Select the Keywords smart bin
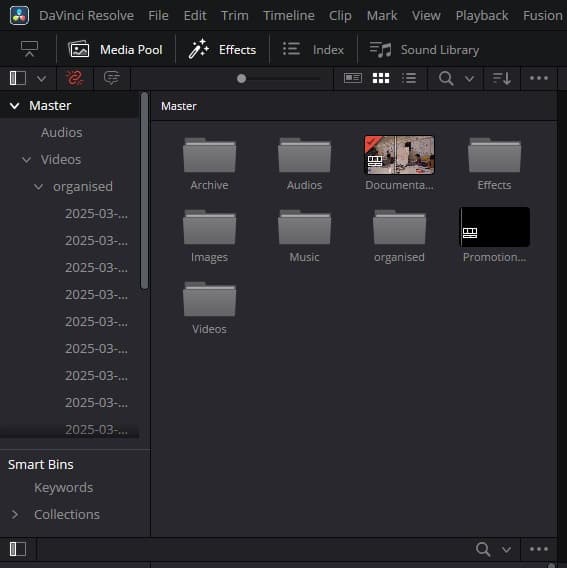The image size is (567, 568). (x=63, y=488)
